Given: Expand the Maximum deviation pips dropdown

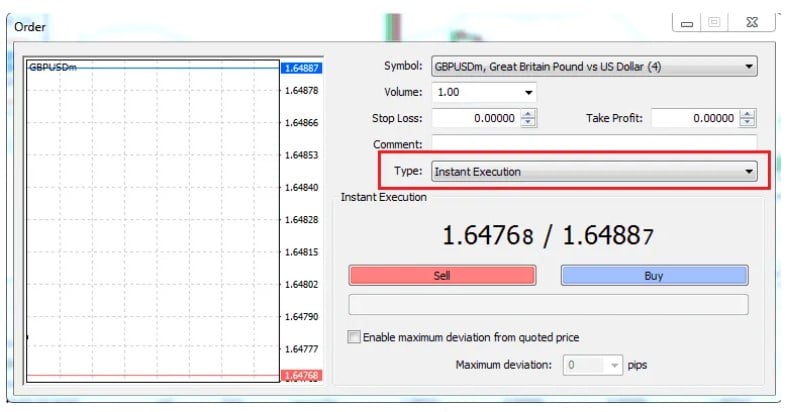Looking at the screenshot, I should pyautogui.click(x=612, y=365).
